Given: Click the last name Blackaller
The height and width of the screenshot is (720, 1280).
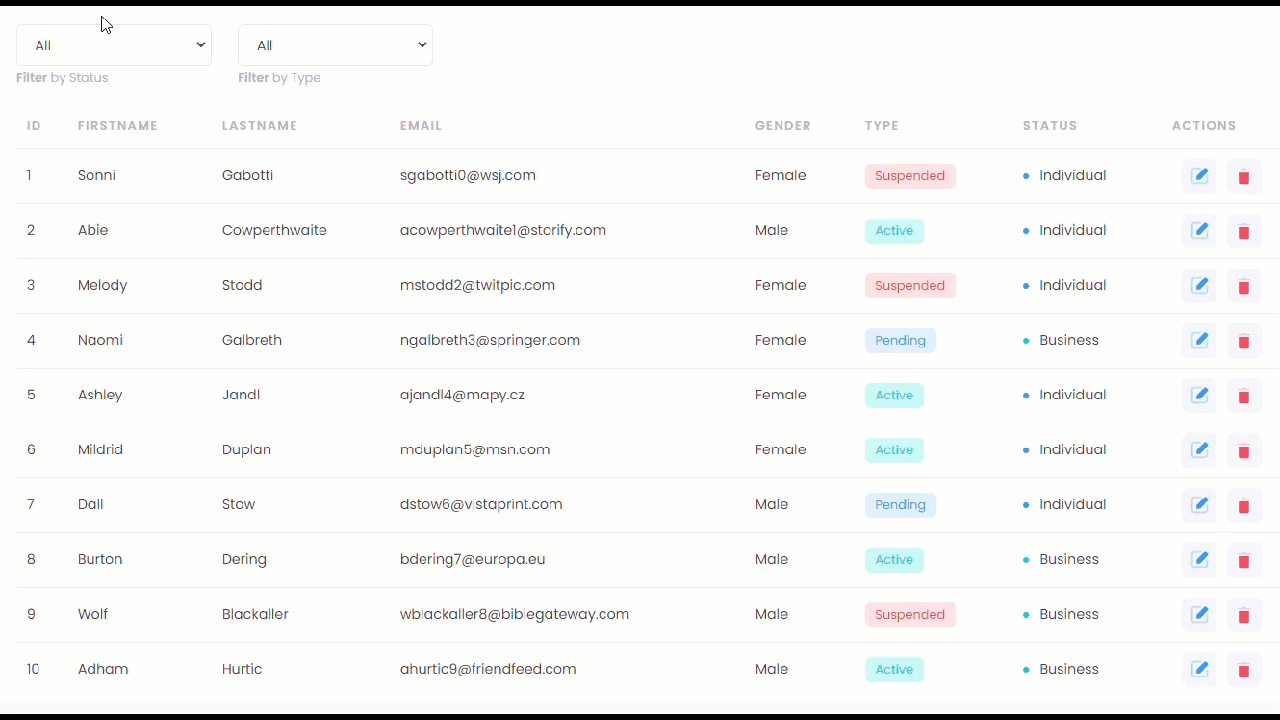Looking at the screenshot, I should (x=255, y=615).
